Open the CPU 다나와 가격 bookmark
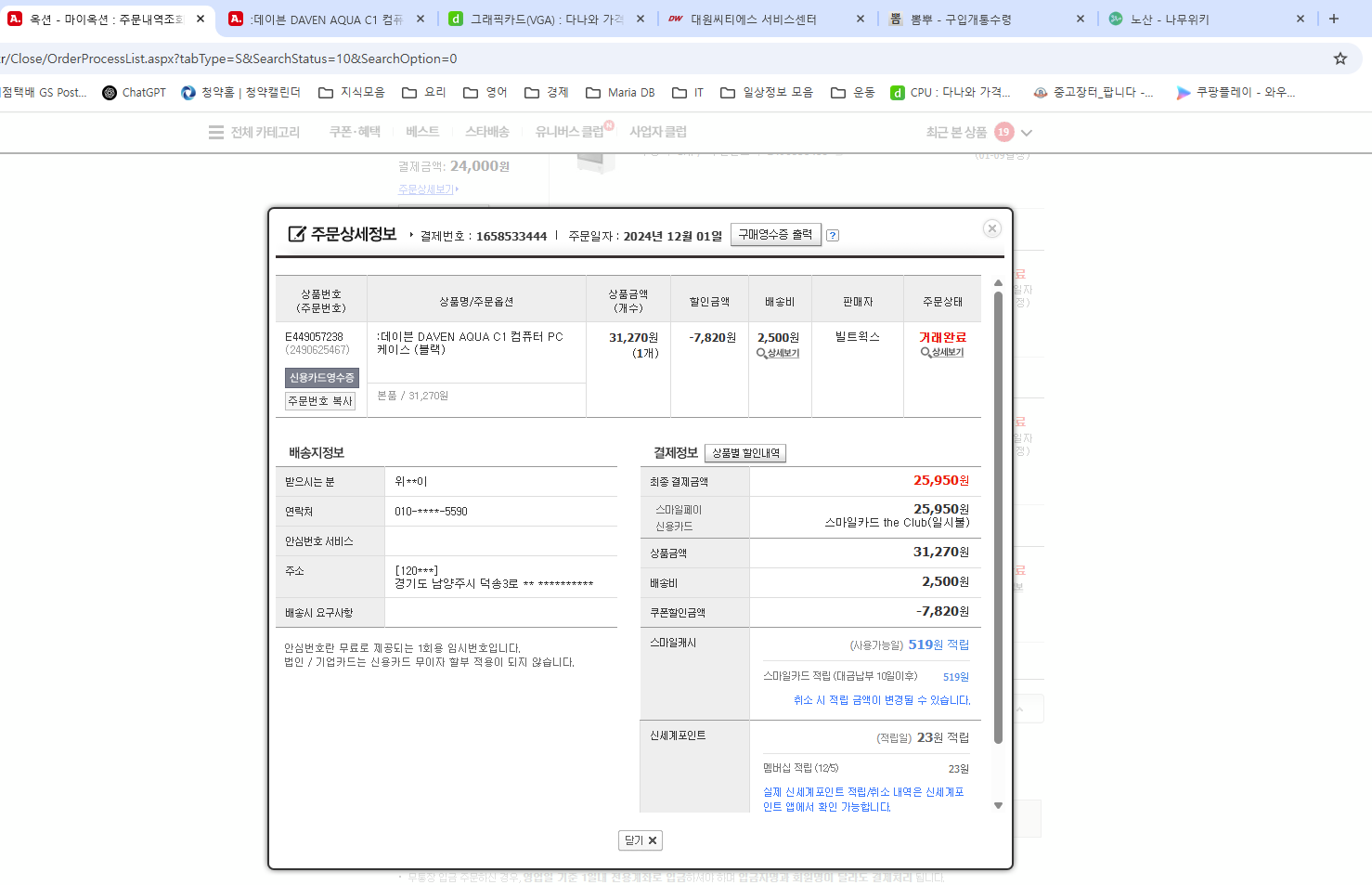 pyautogui.click(x=951, y=93)
